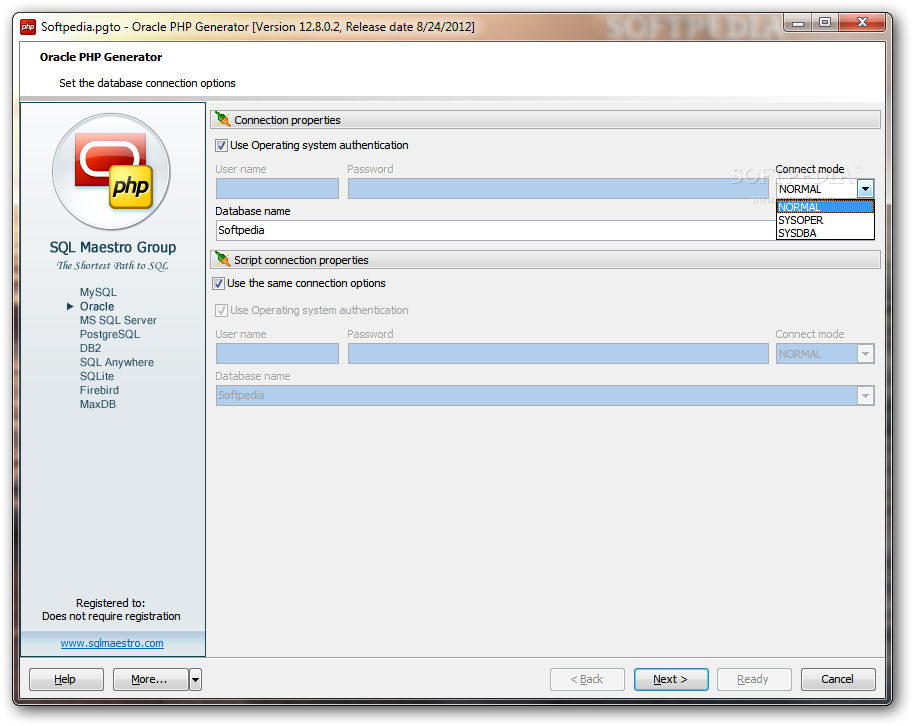Click the Ready button

pyautogui.click(x=754, y=679)
